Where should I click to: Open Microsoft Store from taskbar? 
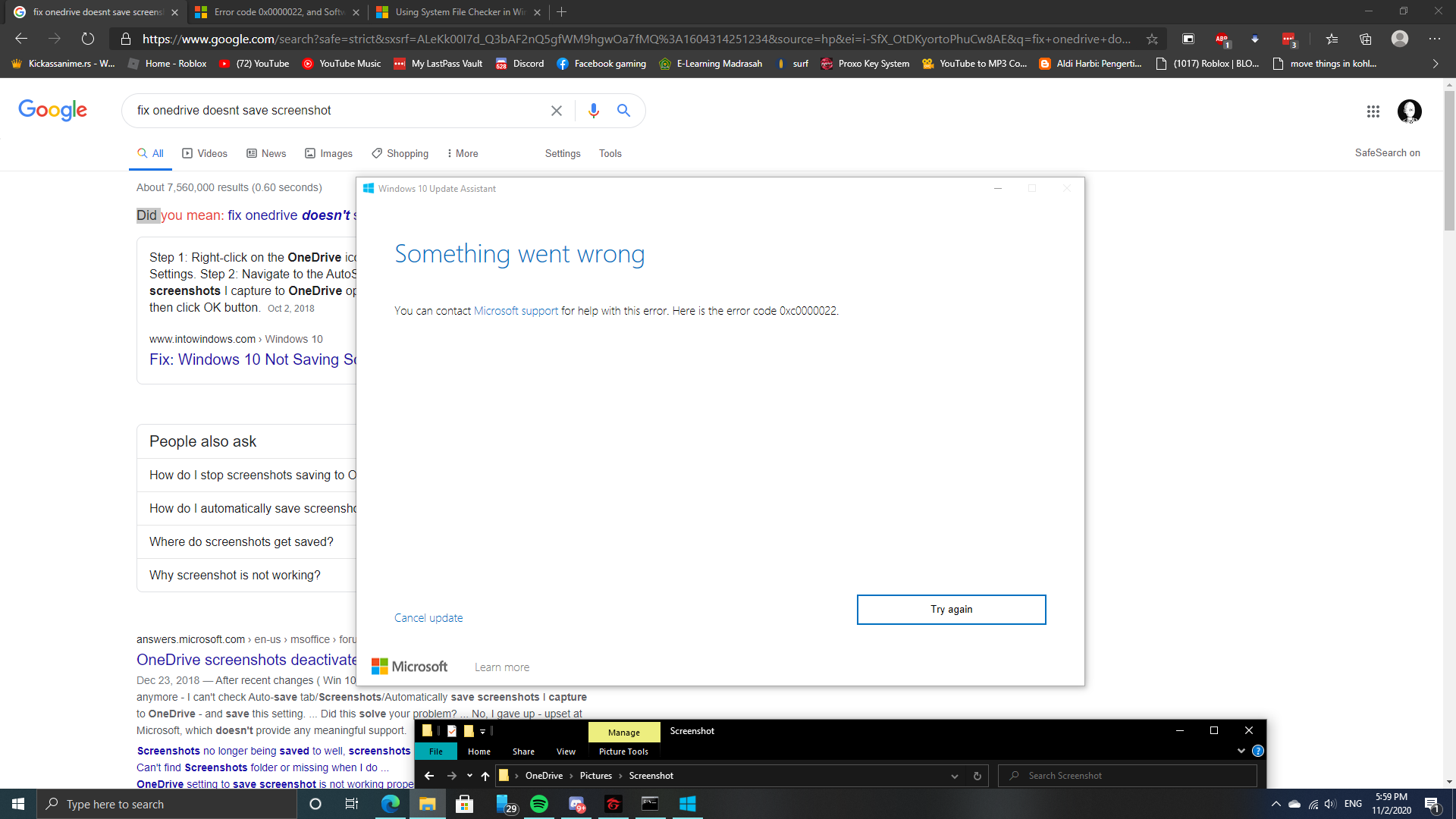[464, 804]
